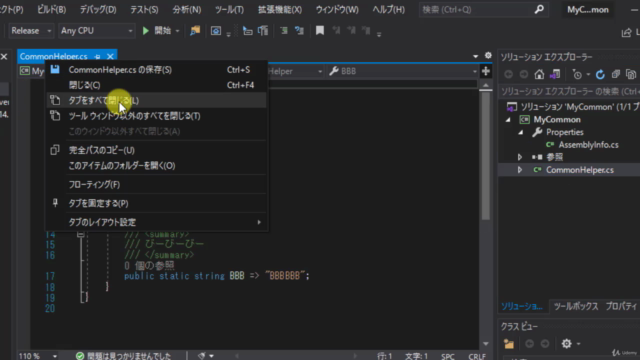Switch to the ツールボックス tab

pyautogui.click(x=576, y=306)
